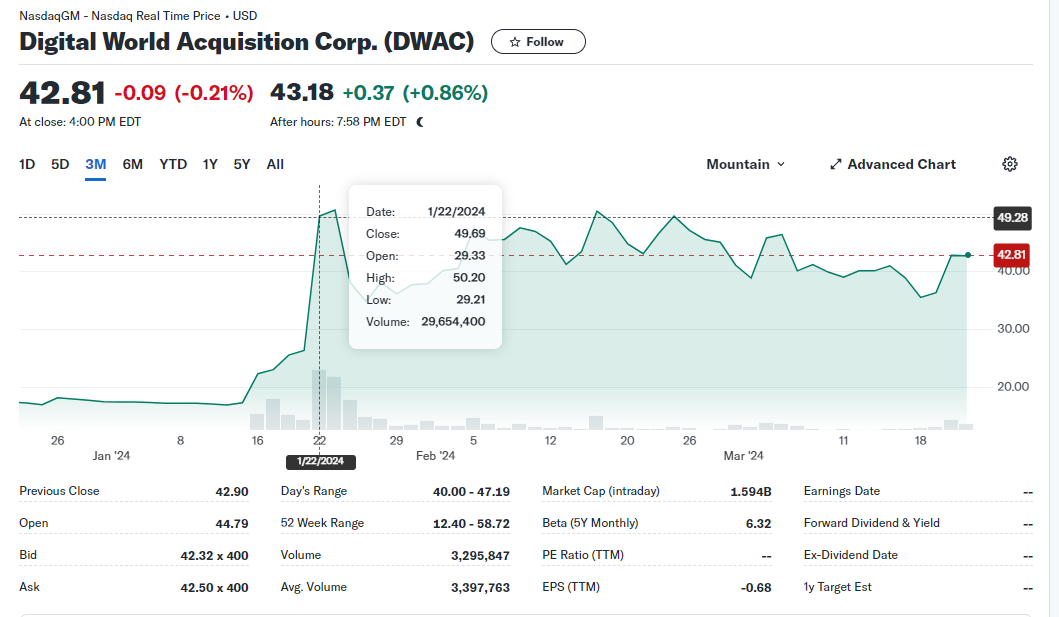This screenshot has height=617, width=1059.
Task: Open the Mountain chart type dropdown
Action: (746, 164)
